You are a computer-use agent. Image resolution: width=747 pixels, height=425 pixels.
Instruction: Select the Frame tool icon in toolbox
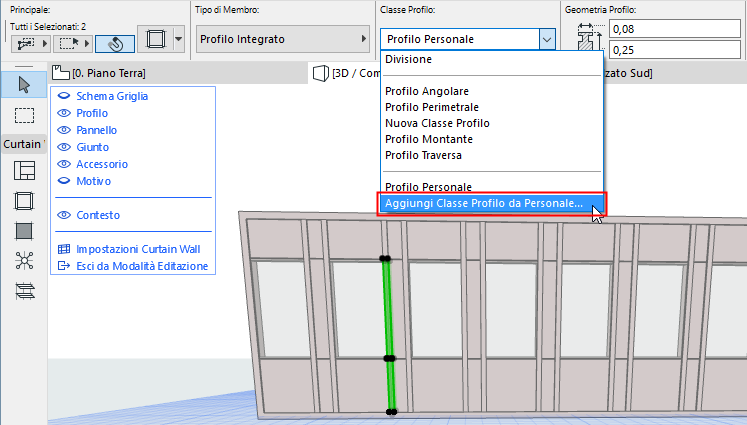coord(24,201)
